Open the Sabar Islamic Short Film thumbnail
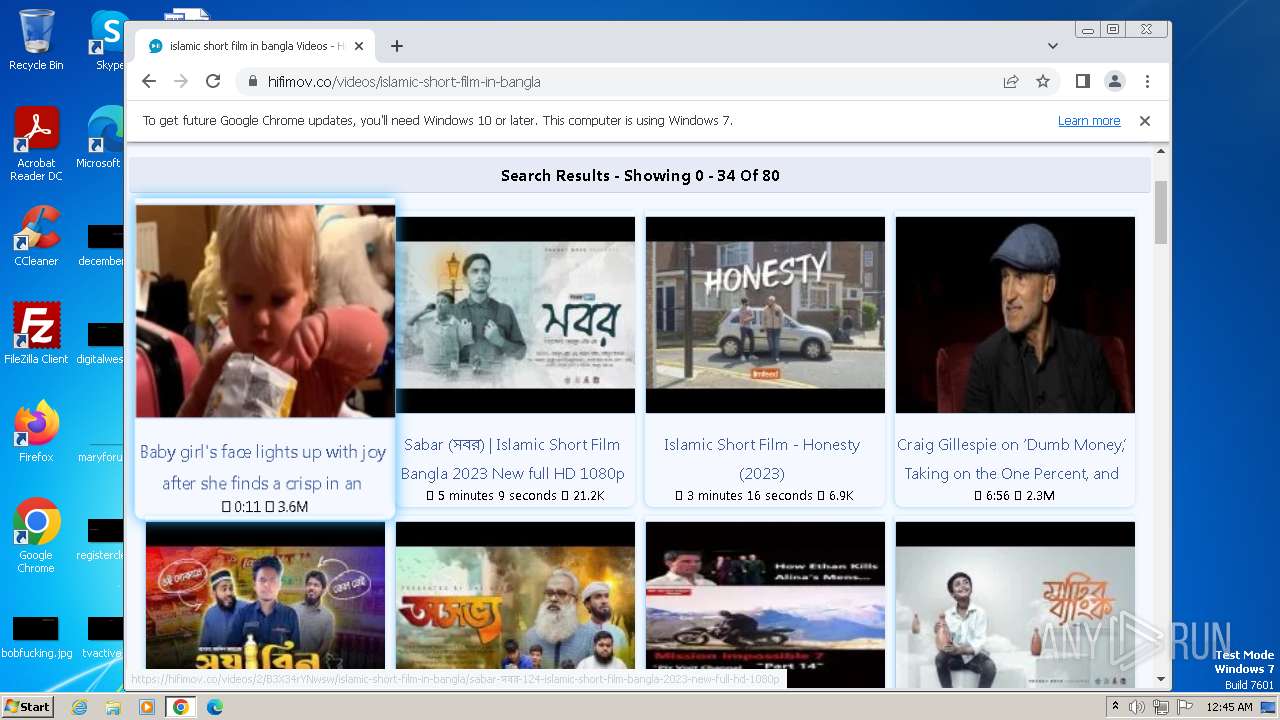This screenshot has width=1280, height=720. click(515, 315)
